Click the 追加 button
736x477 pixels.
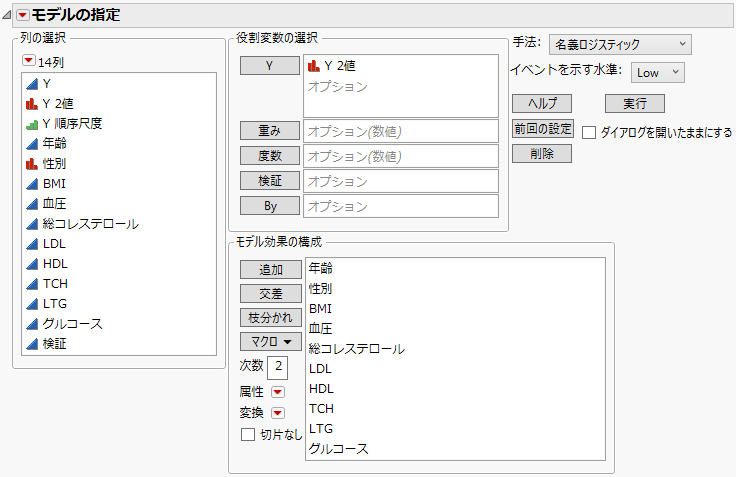271,269
